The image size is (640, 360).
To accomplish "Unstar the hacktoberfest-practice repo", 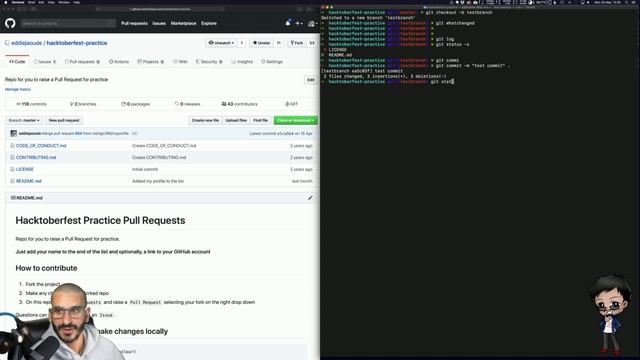I will [x=262, y=43].
